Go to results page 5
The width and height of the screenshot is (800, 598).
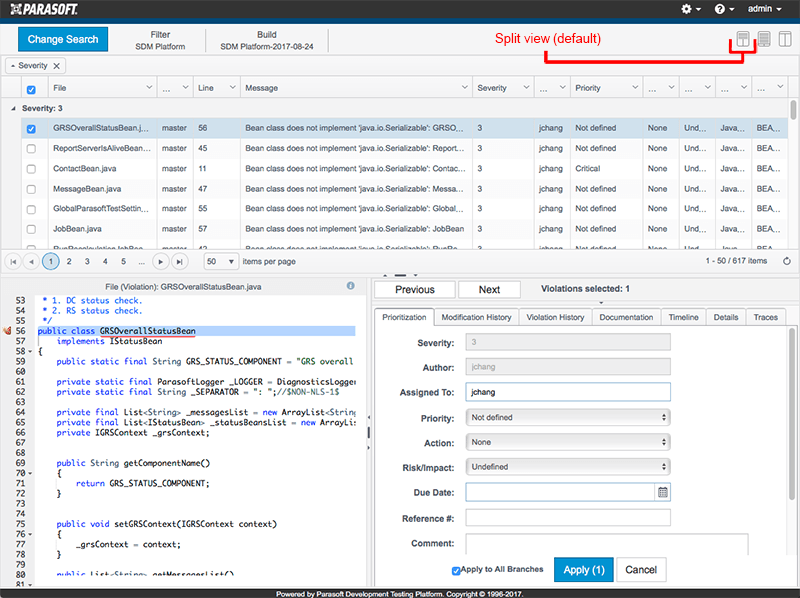pos(123,262)
